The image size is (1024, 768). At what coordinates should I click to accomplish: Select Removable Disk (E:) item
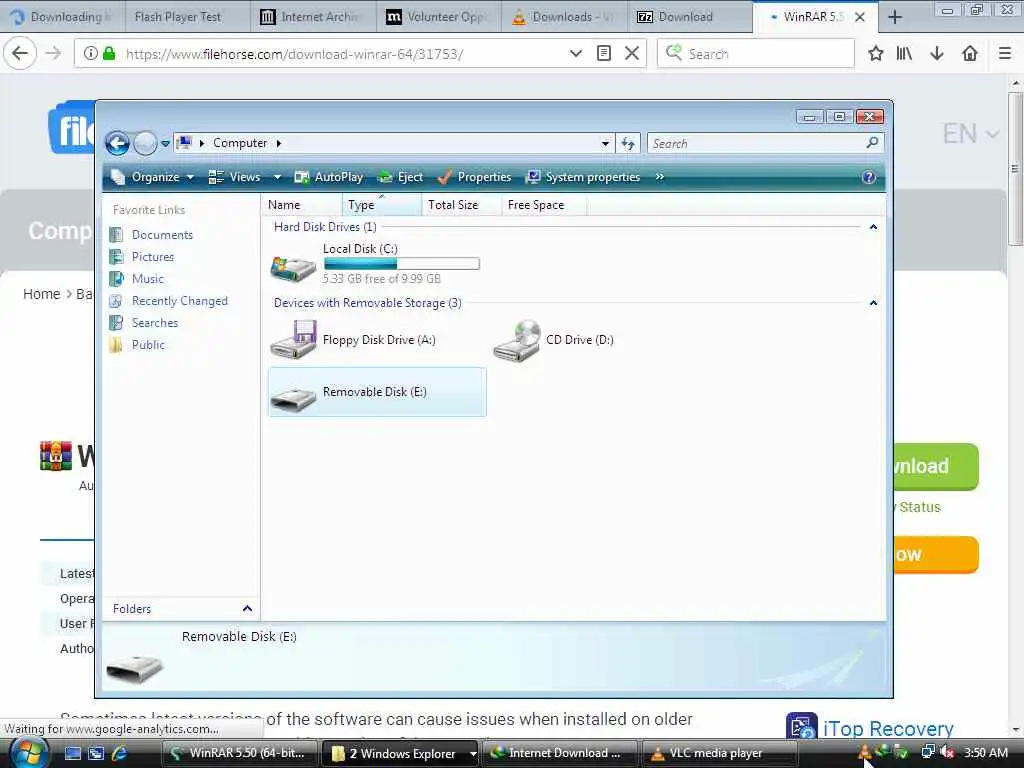click(x=377, y=392)
